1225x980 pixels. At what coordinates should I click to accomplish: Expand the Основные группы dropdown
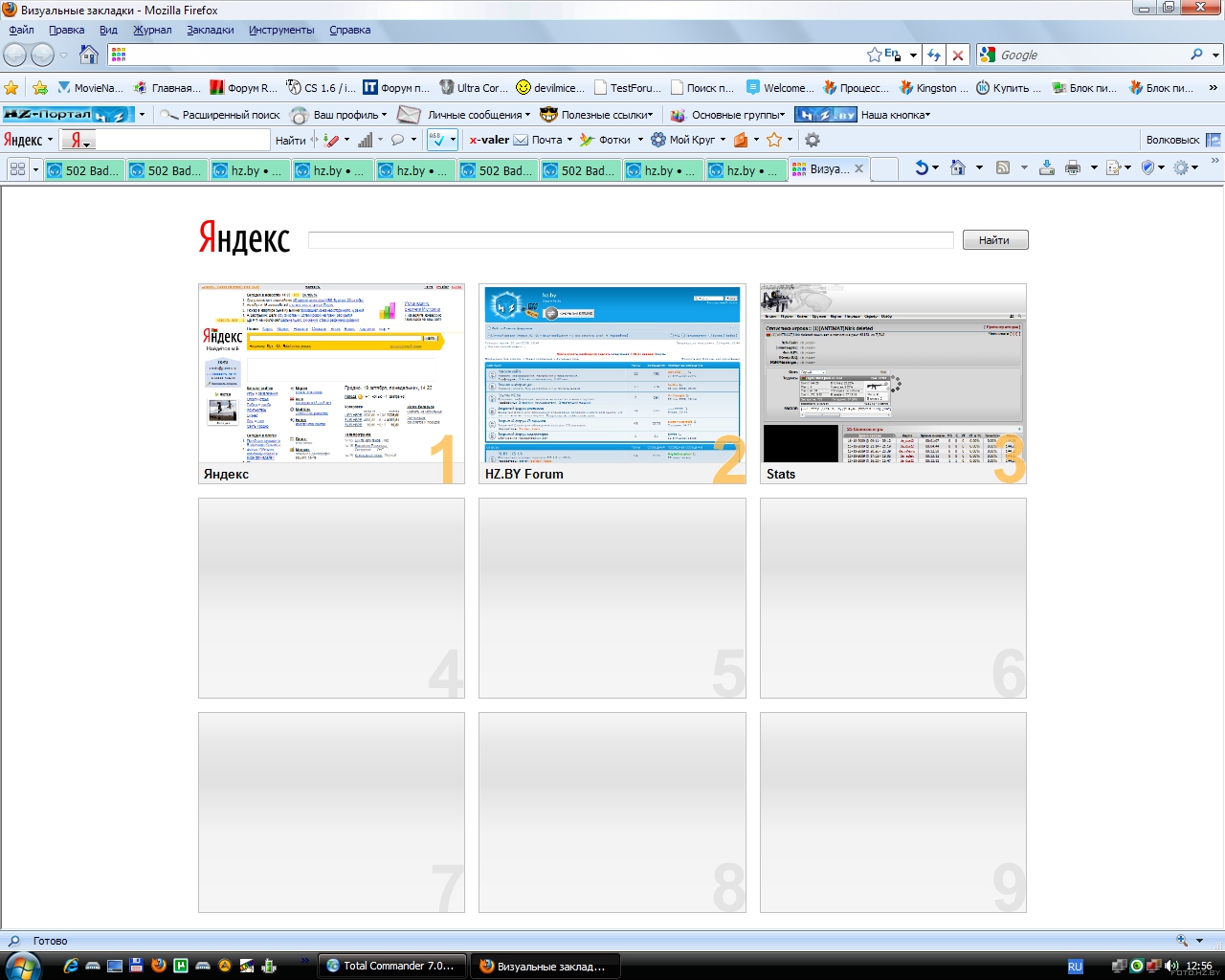pyautogui.click(x=782, y=115)
